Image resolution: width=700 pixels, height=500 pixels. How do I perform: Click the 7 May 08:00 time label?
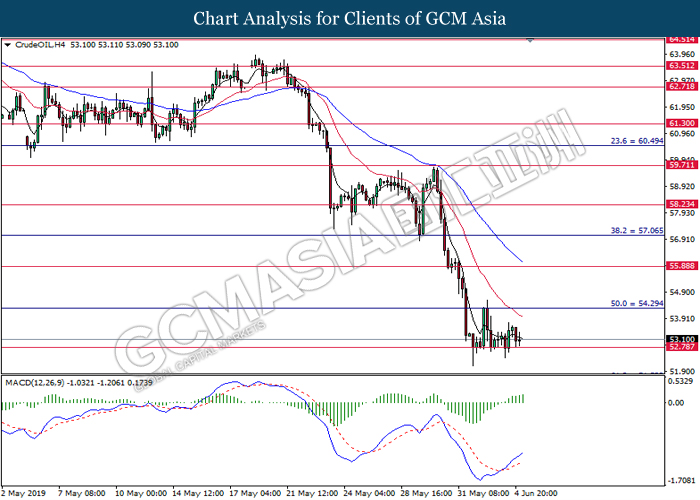pos(82,493)
